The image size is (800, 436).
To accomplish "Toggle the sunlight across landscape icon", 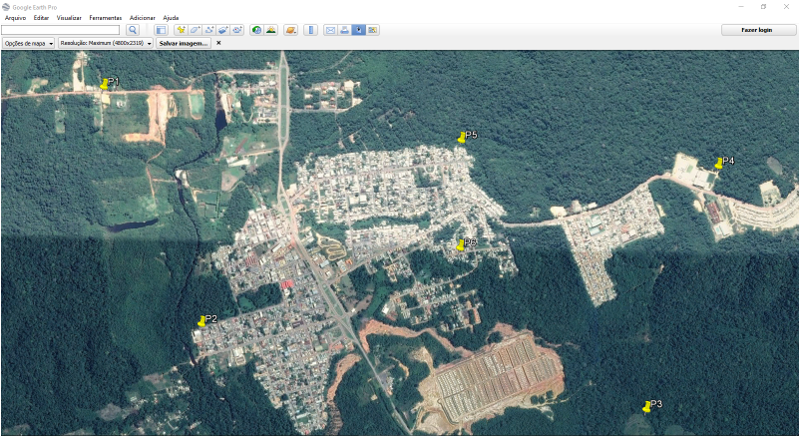I will coord(271,30).
